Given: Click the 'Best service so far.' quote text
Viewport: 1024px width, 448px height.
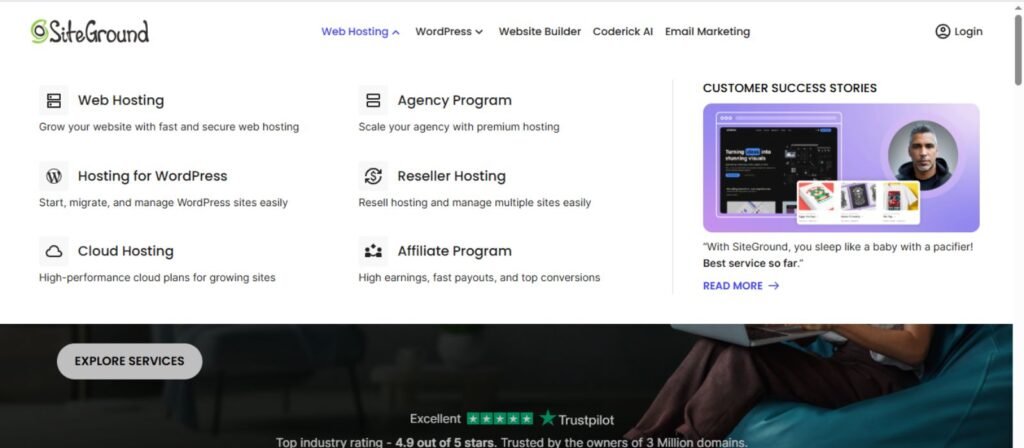Looking at the screenshot, I should coord(753,263).
